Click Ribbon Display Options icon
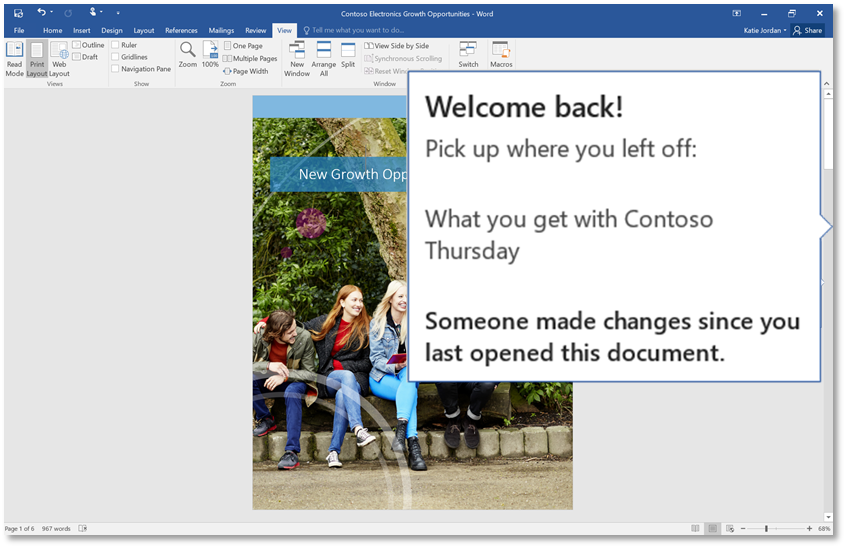Viewport: 846px width, 548px height. (x=736, y=13)
